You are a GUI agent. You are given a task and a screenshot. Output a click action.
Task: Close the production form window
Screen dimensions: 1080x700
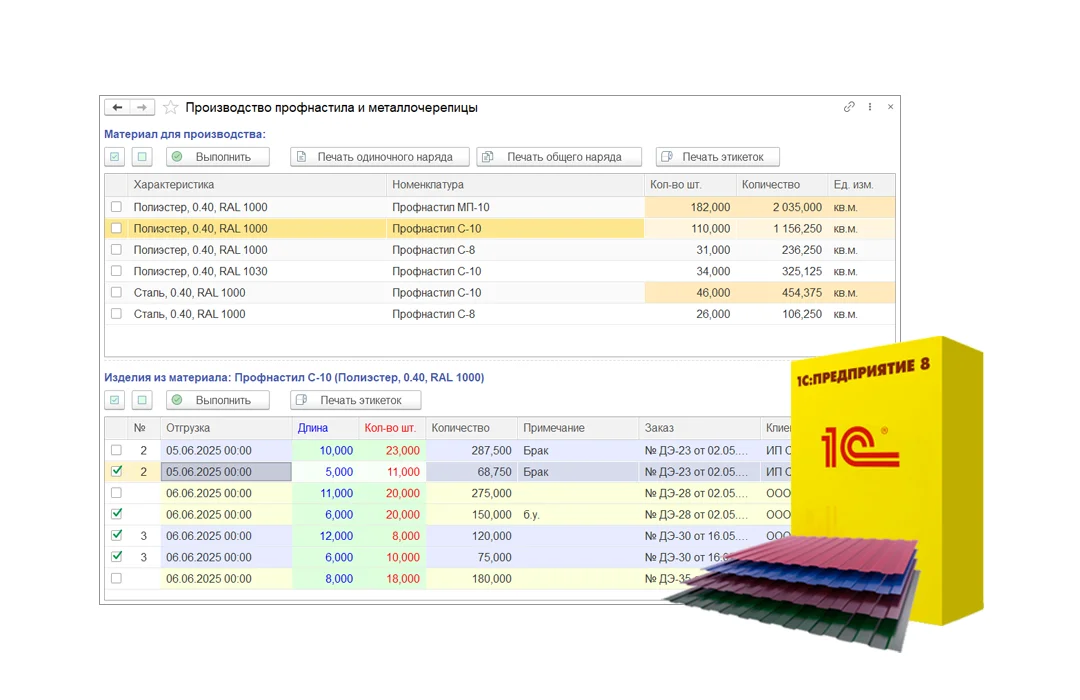pyautogui.click(x=891, y=107)
